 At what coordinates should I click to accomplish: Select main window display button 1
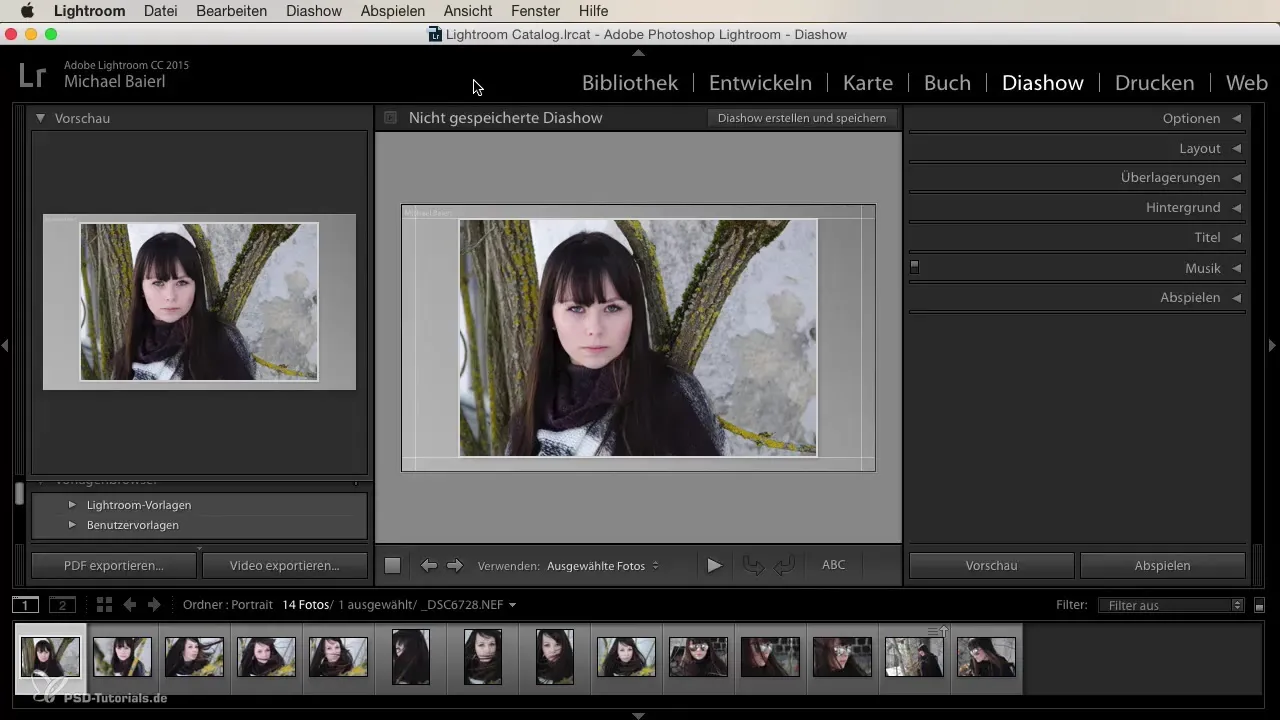click(x=26, y=605)
